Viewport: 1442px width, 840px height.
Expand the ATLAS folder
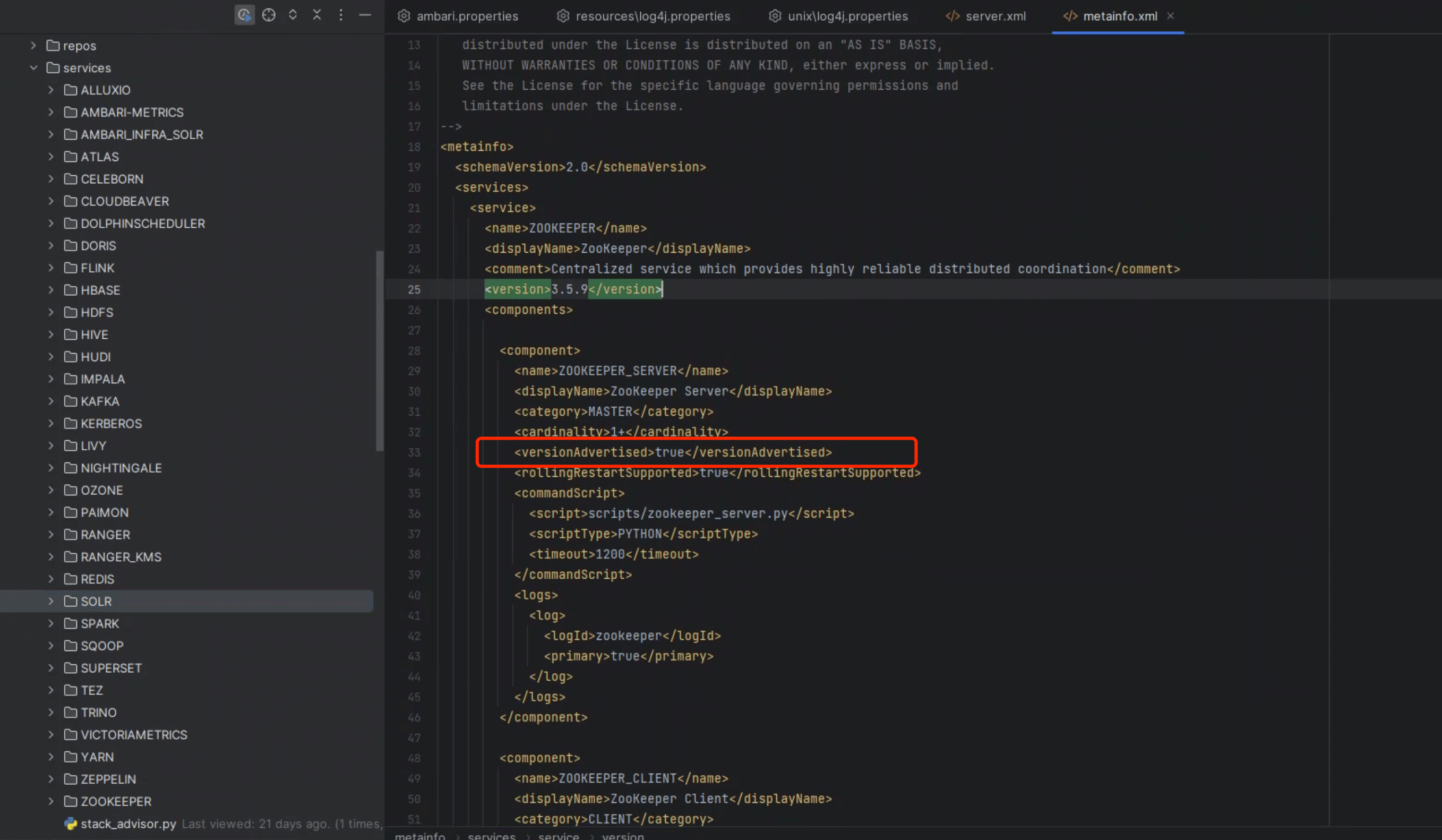[51, 157]
